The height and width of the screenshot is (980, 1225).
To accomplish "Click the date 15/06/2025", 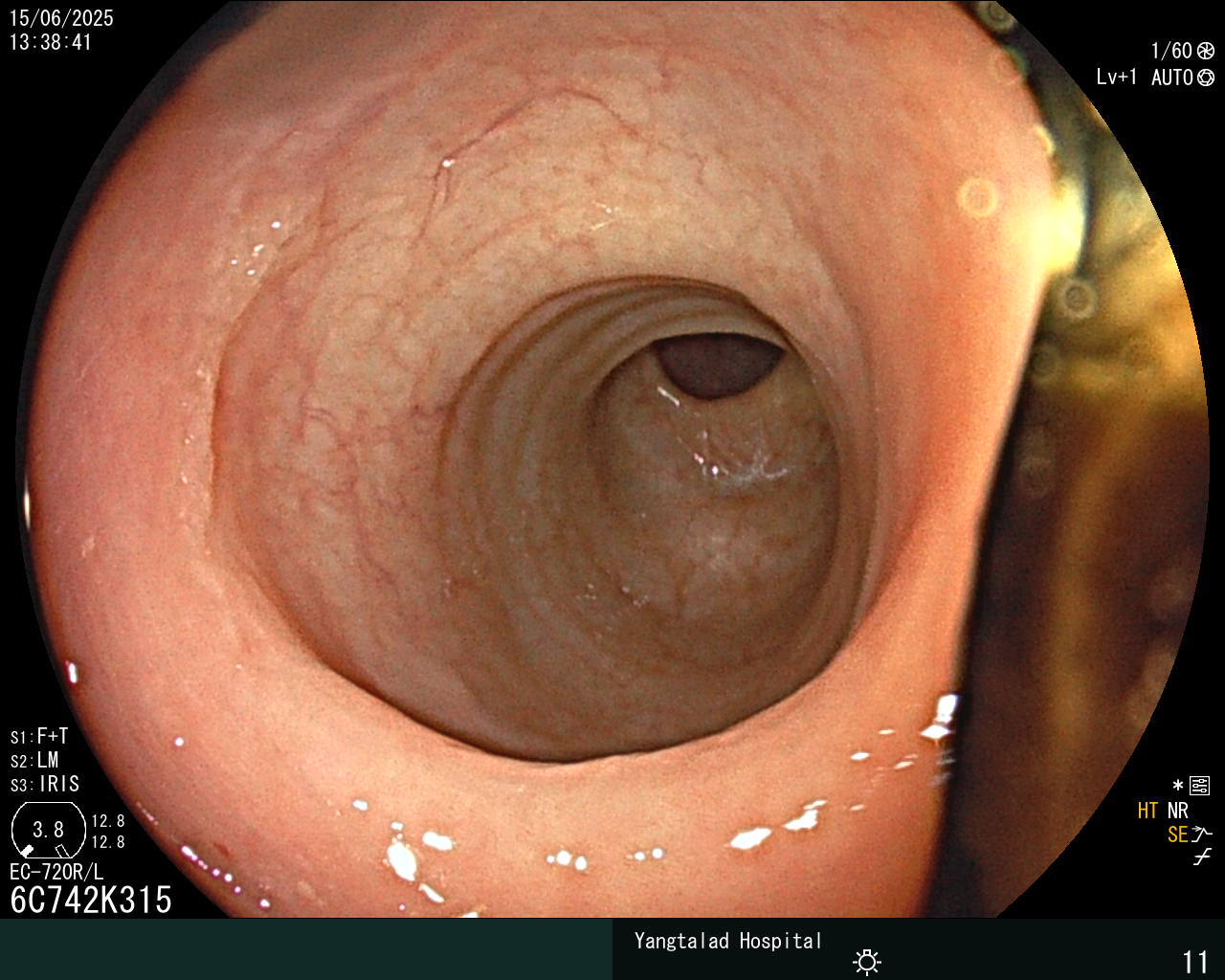I will 61,18.
